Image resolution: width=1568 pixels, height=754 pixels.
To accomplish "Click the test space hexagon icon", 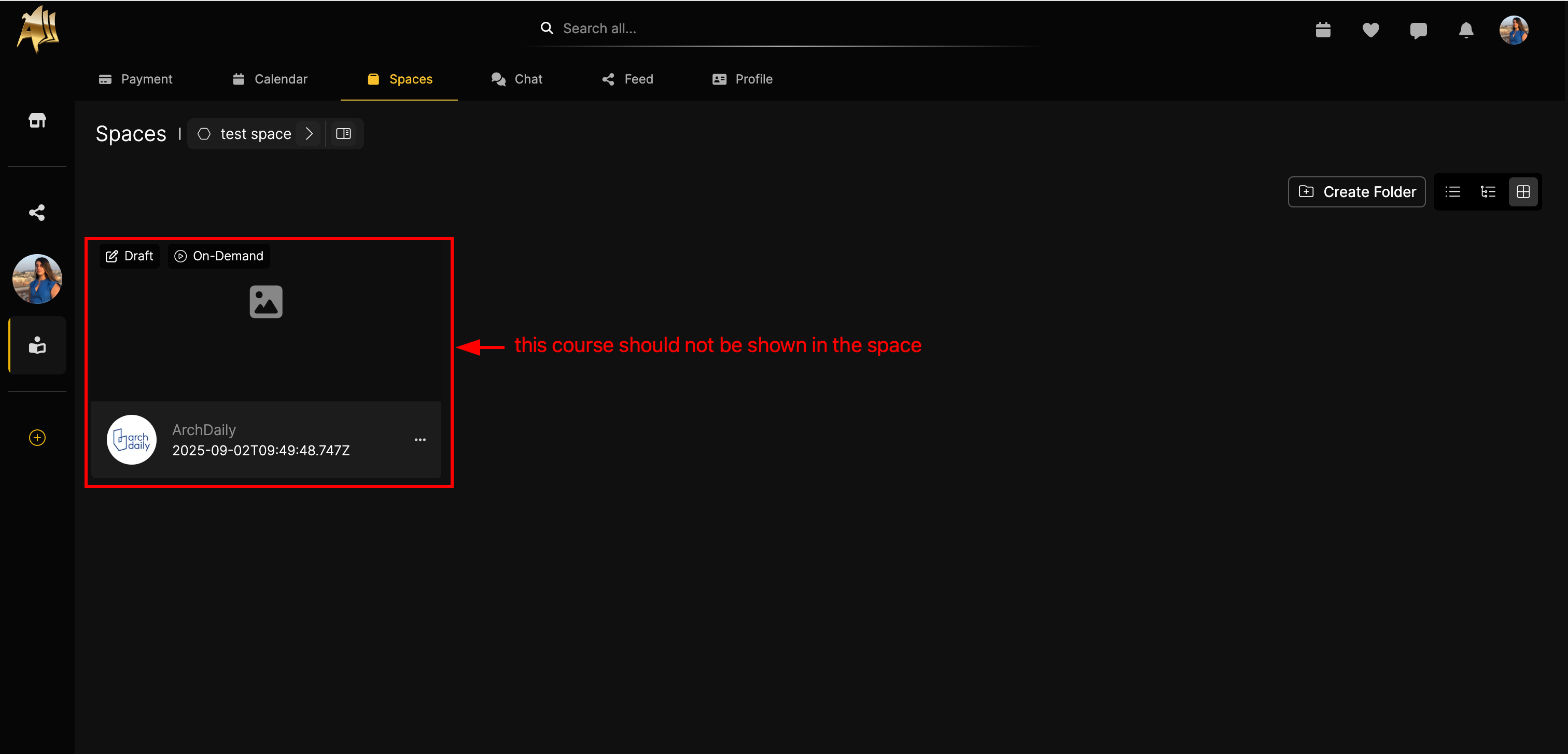I will (x=204, y=134).
